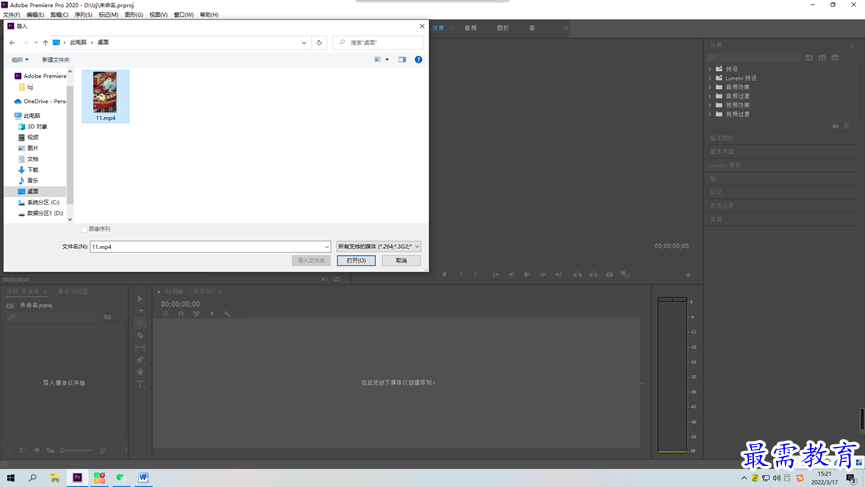
Task: Click the Play button in Program monitor
Action: coord(527,275)
